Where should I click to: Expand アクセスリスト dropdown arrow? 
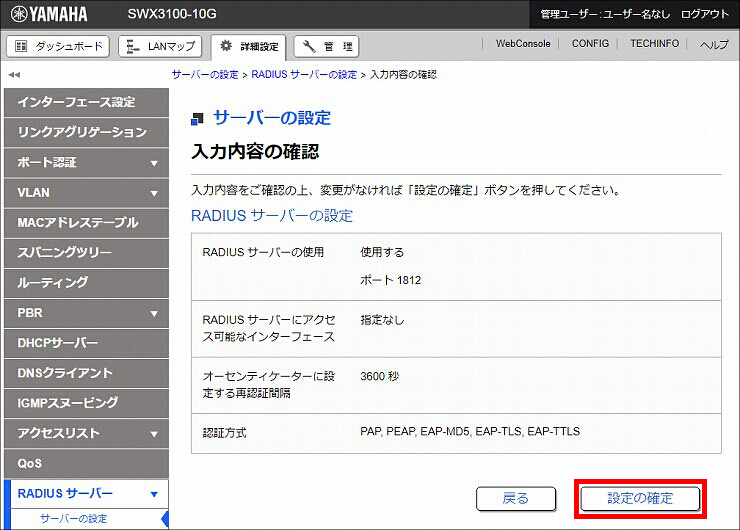click(154, 434)
